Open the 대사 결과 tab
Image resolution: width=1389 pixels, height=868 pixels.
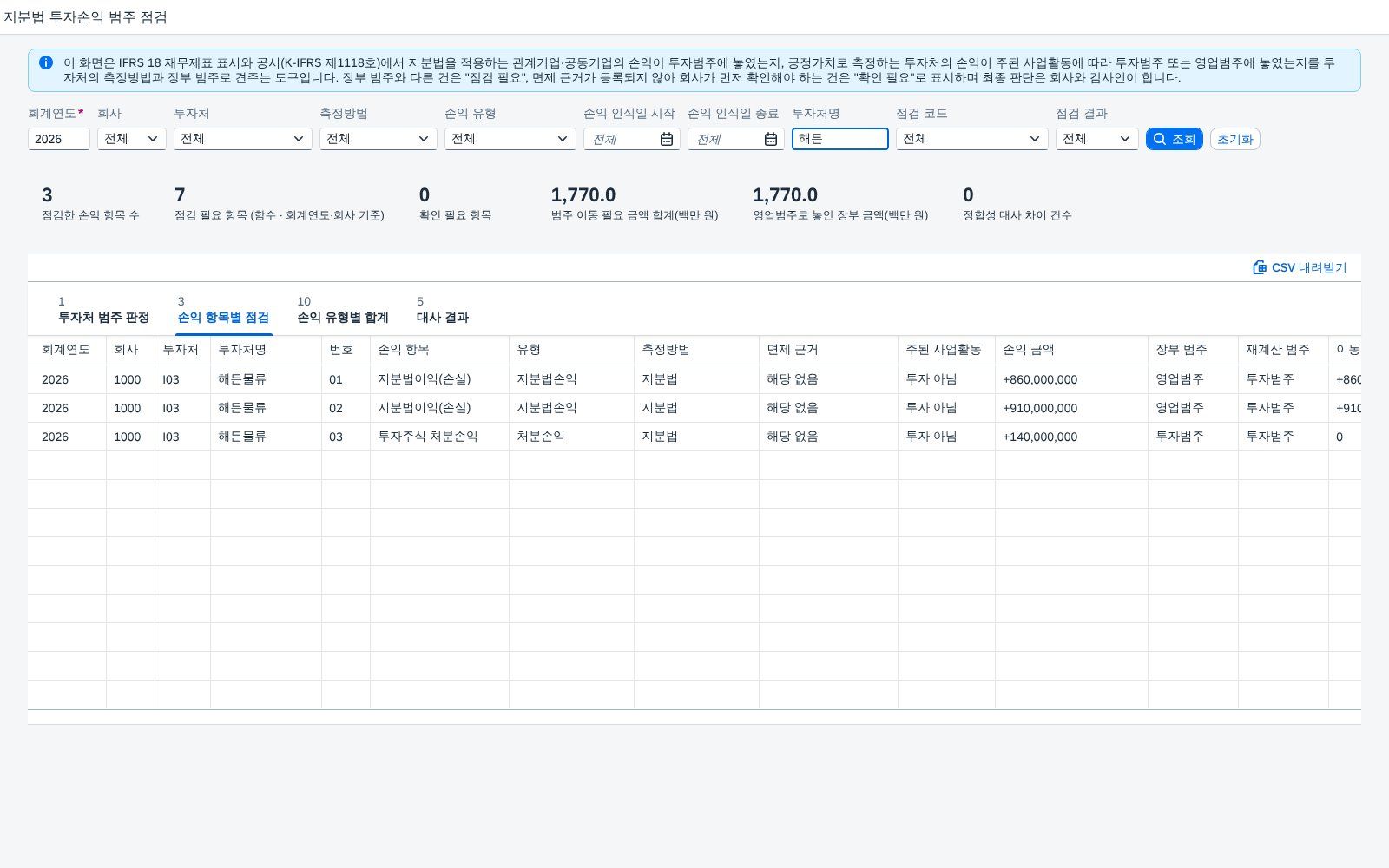pyautogui.click(x=443, y=311)
